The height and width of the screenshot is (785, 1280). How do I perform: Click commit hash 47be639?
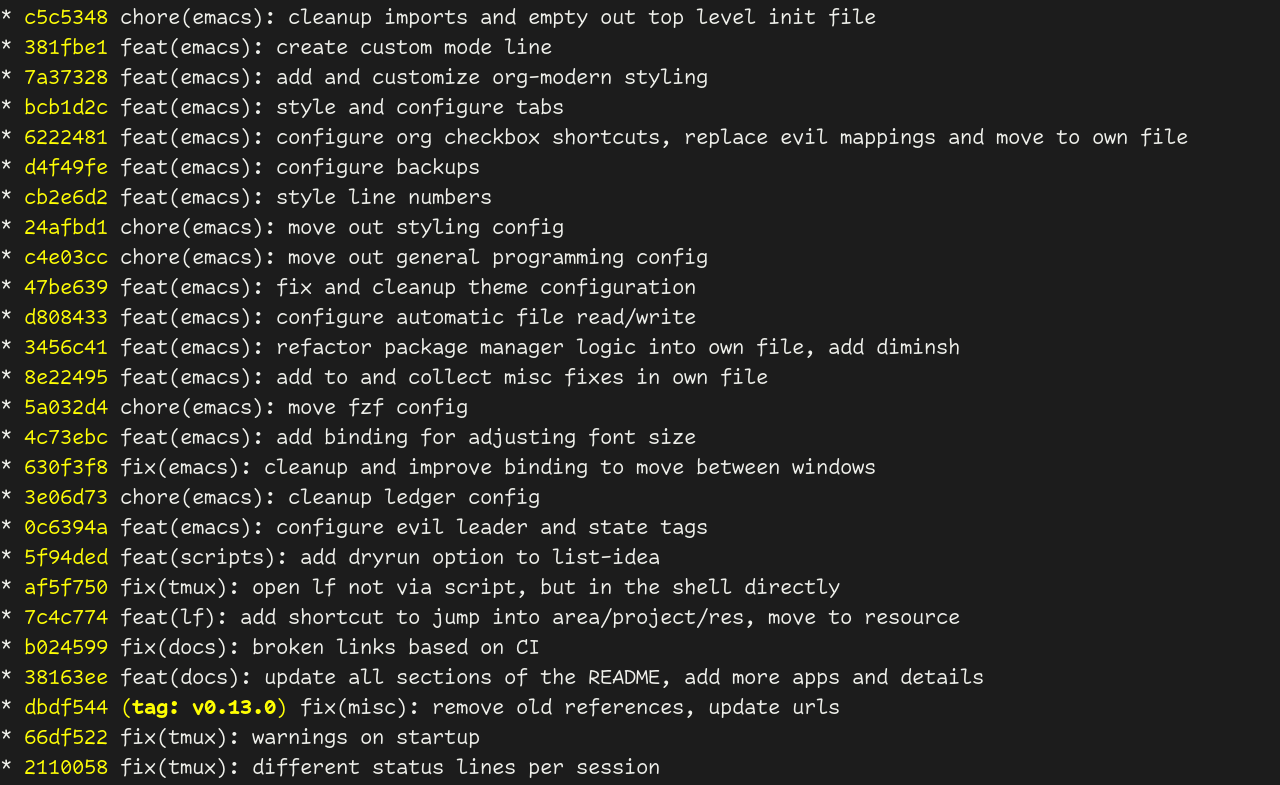point(66,287)
